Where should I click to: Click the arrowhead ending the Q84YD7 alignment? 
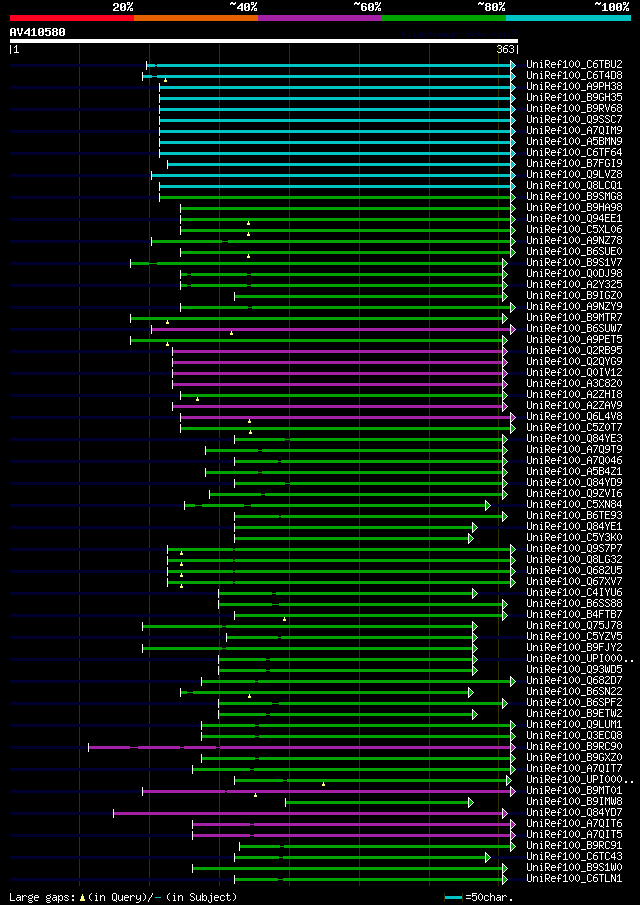click(505, 813)
